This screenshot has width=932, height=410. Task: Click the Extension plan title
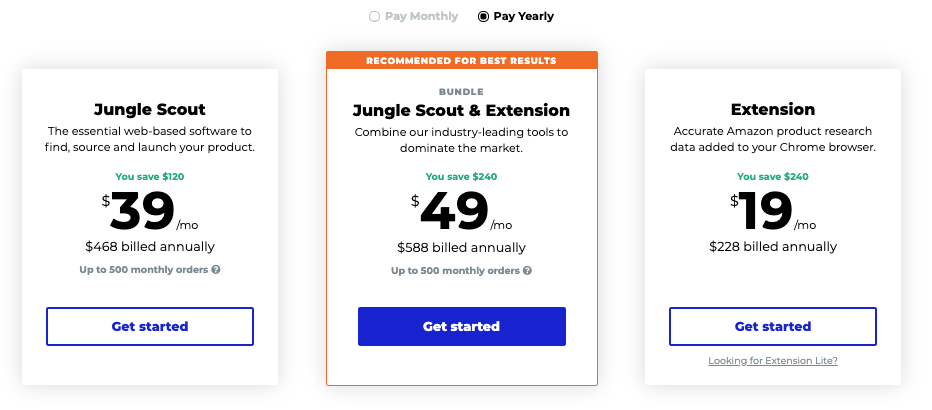click(773, 109)
